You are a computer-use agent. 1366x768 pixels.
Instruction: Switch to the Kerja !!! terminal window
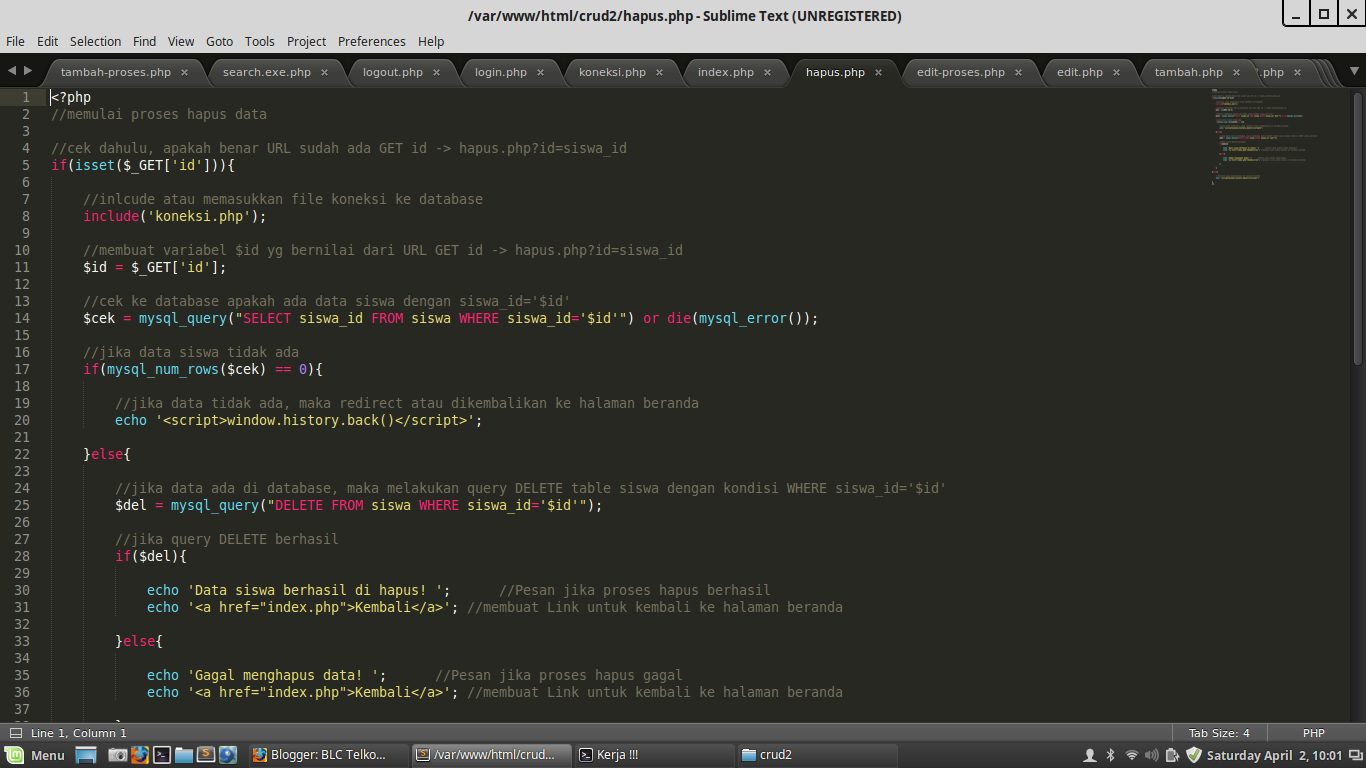pyautogui.click(x=655, y=755)
